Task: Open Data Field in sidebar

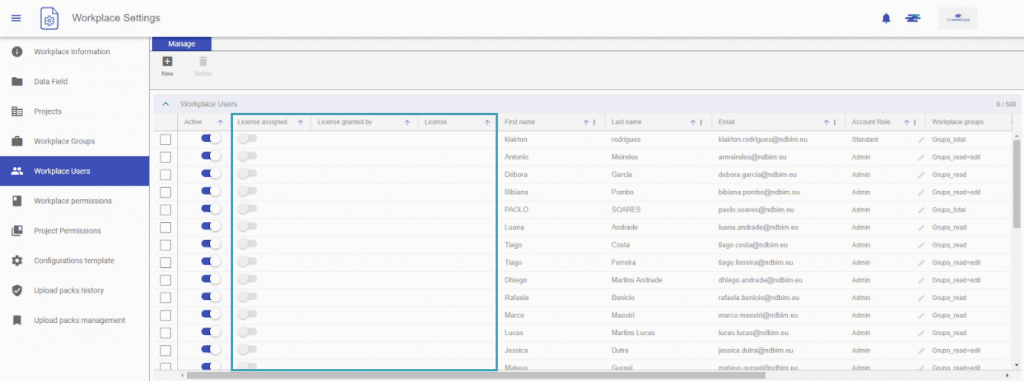Action: pyautogui.click(x=74, y=82)
